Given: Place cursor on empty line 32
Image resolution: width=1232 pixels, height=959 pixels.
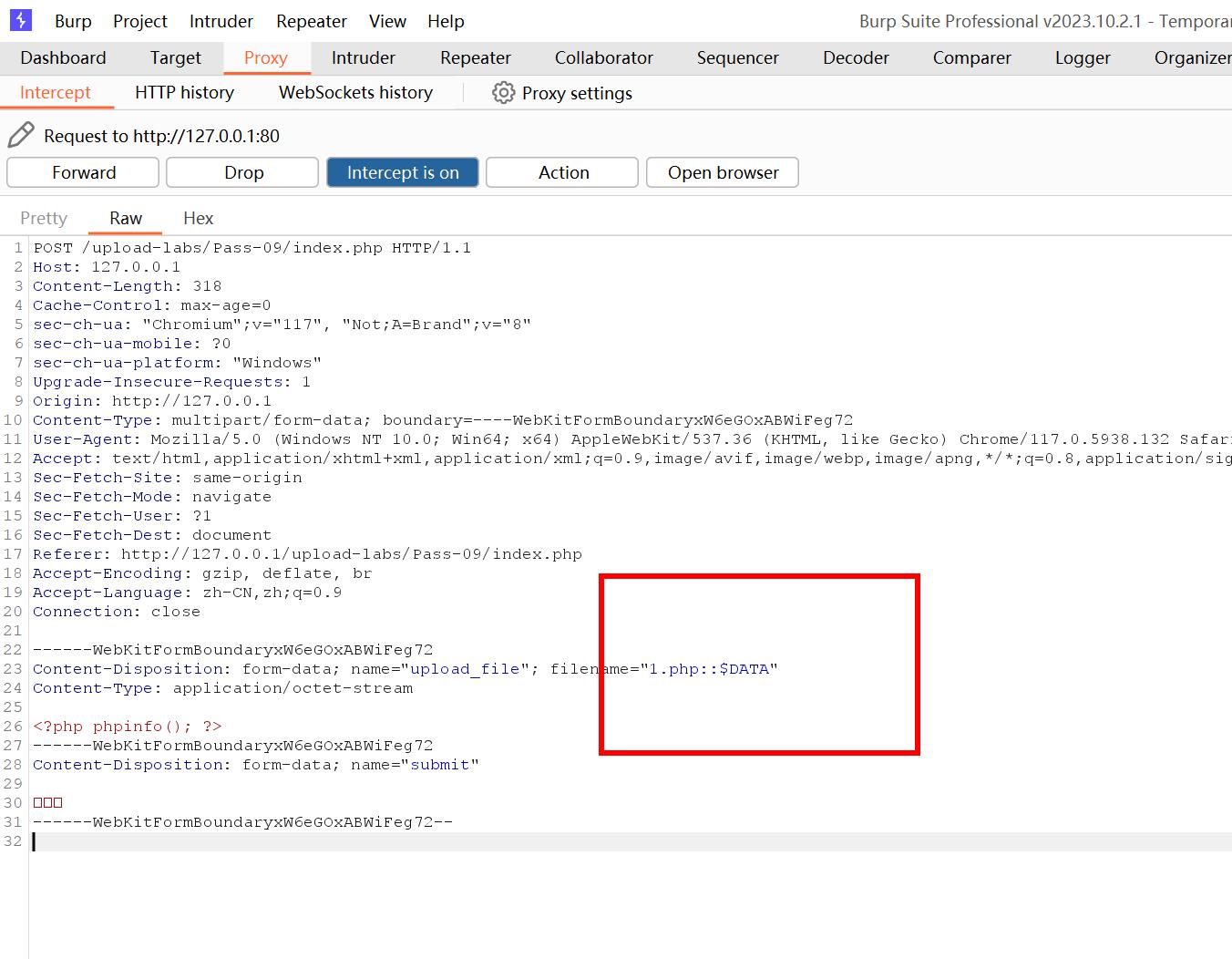Looking at the screenshot, I should pos(629,841).
